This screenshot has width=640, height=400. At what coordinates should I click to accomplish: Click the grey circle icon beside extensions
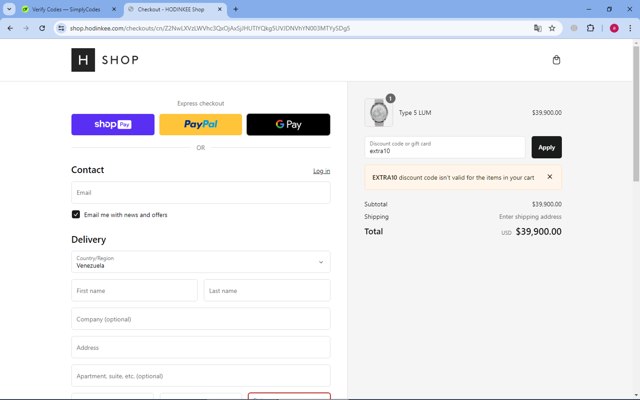(x=574, y=28)
